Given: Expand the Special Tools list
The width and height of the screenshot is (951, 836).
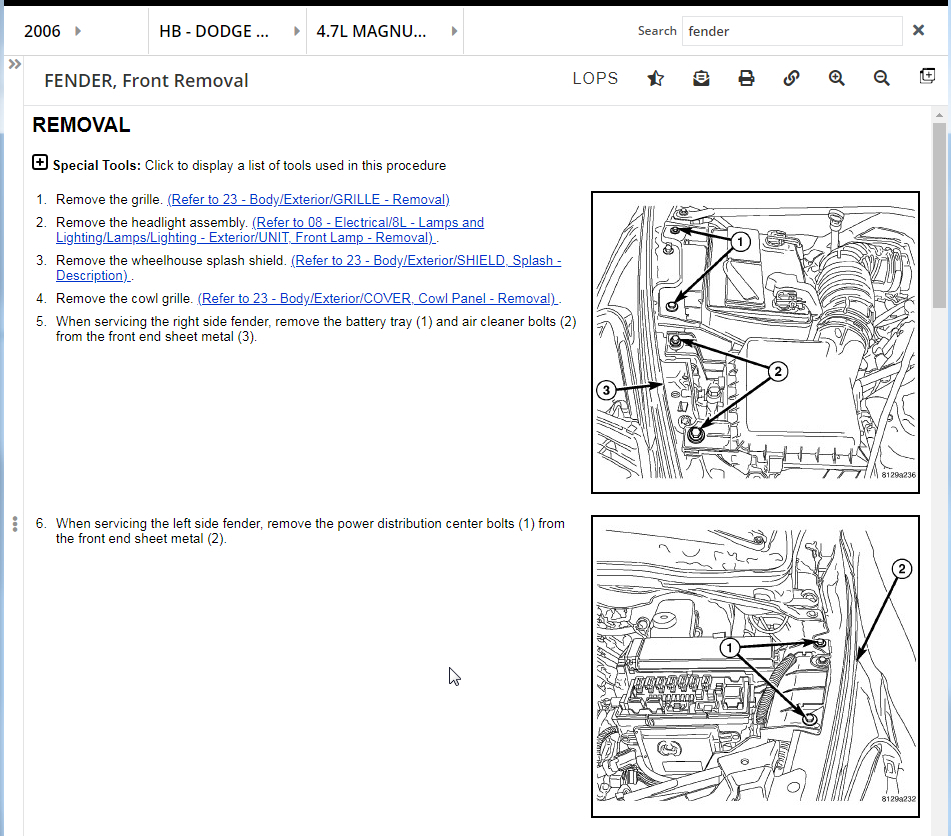Looking at the screenshot, I should (40, 162).
